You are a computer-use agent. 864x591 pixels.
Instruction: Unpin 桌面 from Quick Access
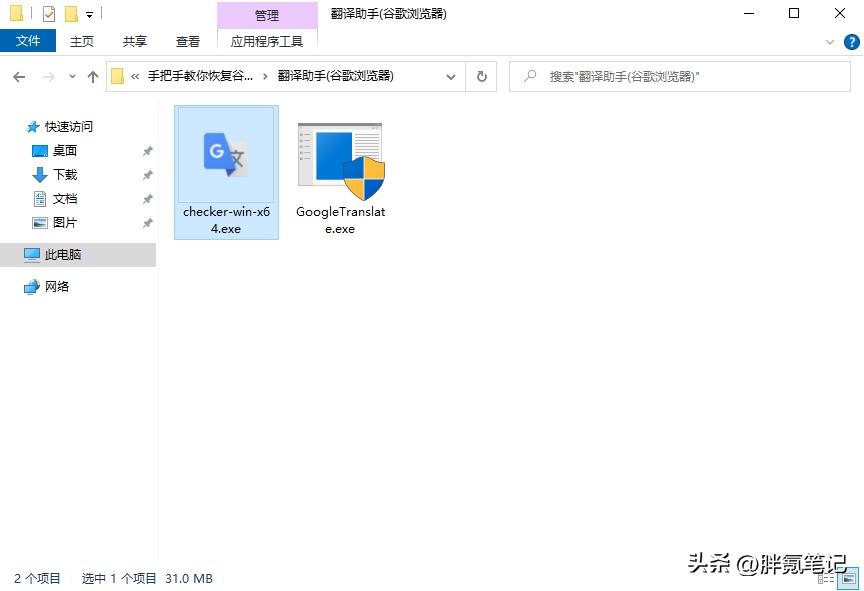pyautogui.click(x=148, y=150)
